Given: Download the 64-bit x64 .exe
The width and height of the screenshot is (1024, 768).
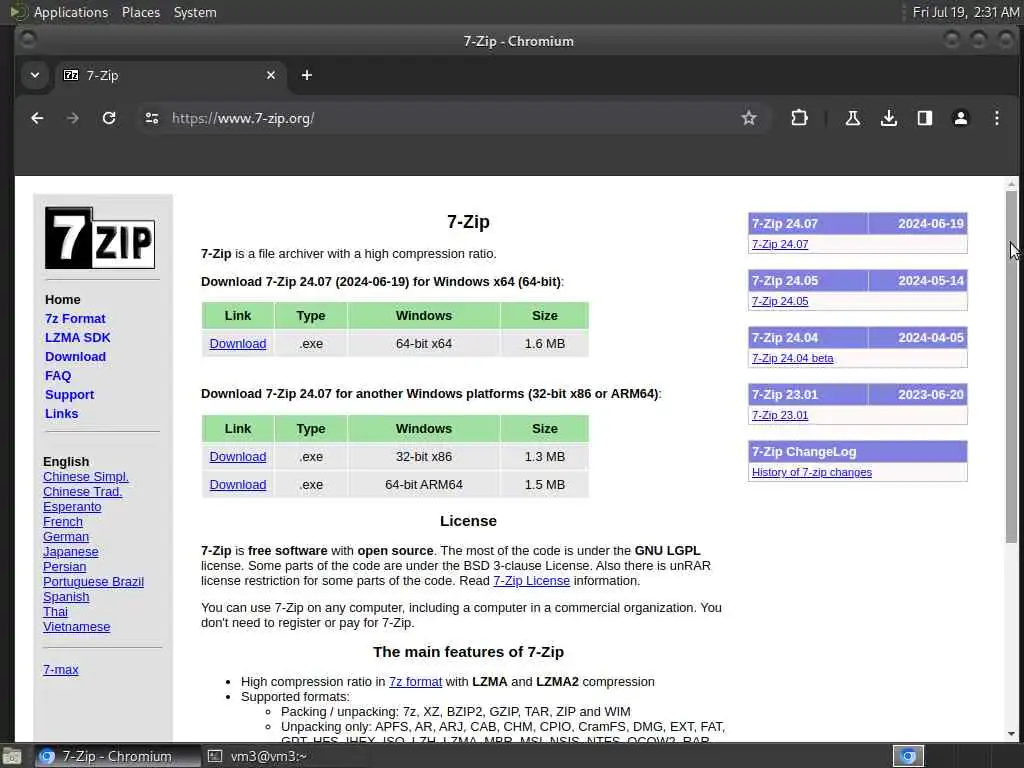Looking at the screenshot, I should [238, 344].
